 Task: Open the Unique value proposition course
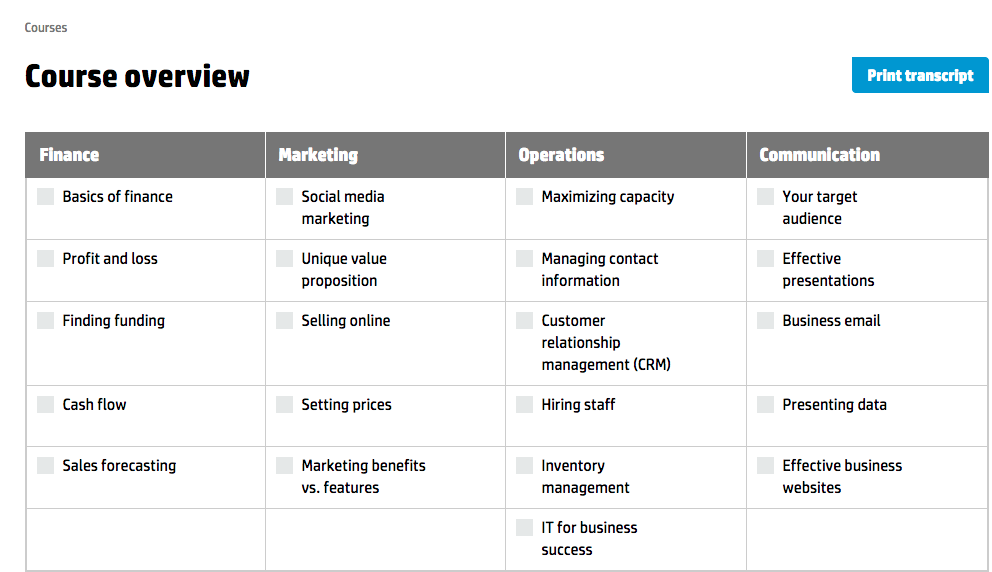tap(344, 270)
